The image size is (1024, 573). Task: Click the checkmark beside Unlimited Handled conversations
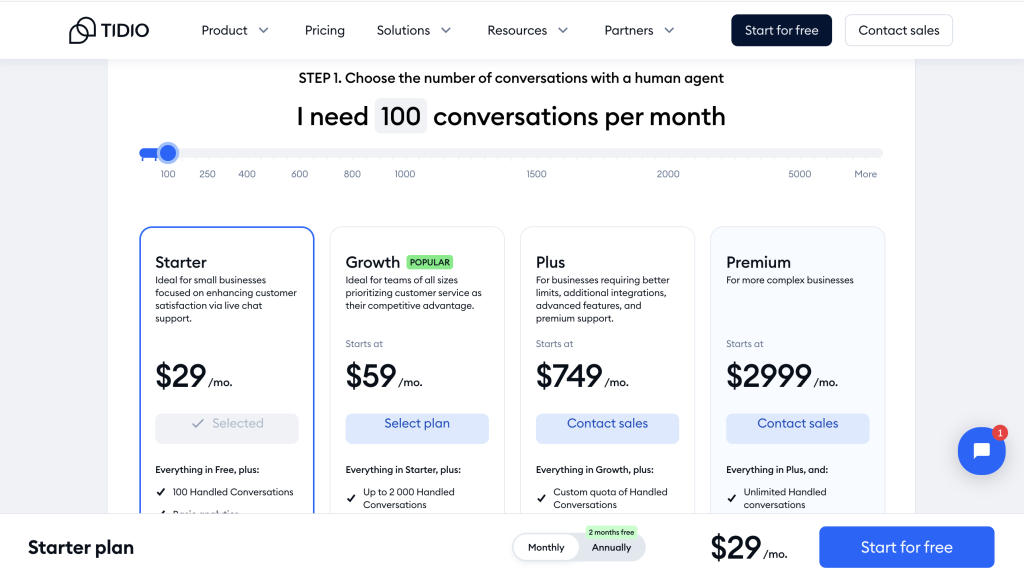coord(731,499)
